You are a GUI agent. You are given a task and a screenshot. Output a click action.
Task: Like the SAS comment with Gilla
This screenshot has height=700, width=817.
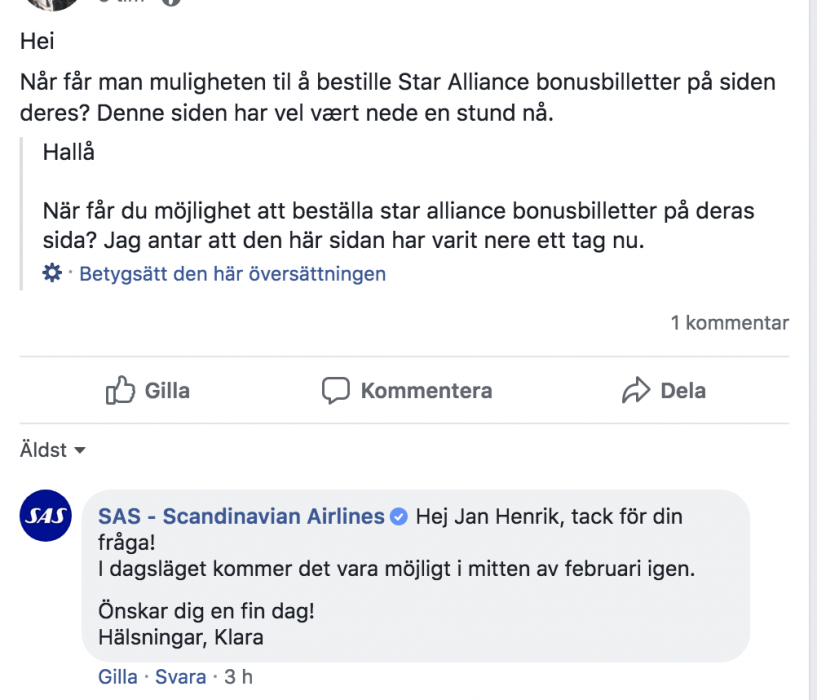tap(118, 677)
